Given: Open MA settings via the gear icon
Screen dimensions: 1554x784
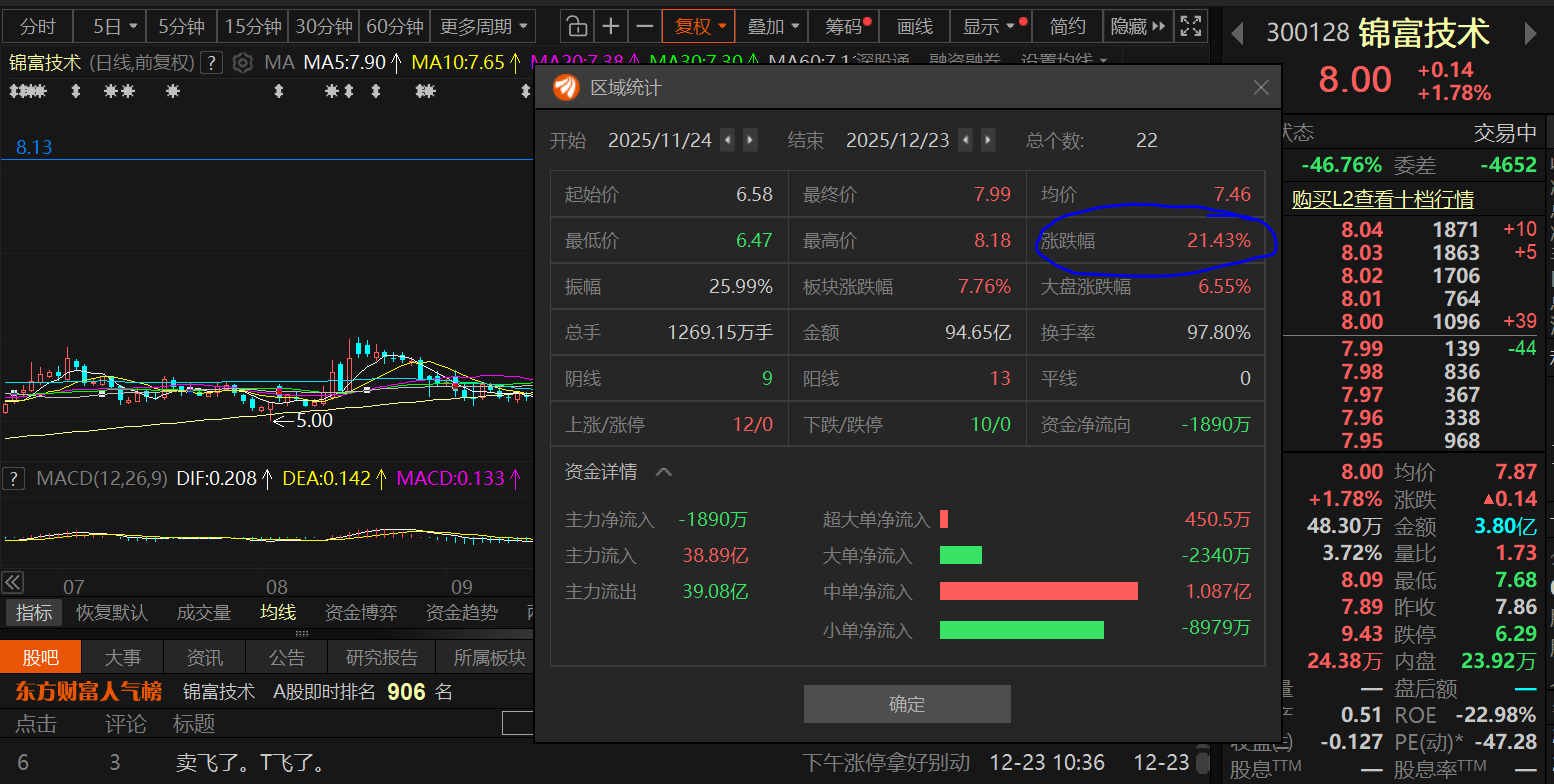Looking at the screenshot, I should [242, 63].
